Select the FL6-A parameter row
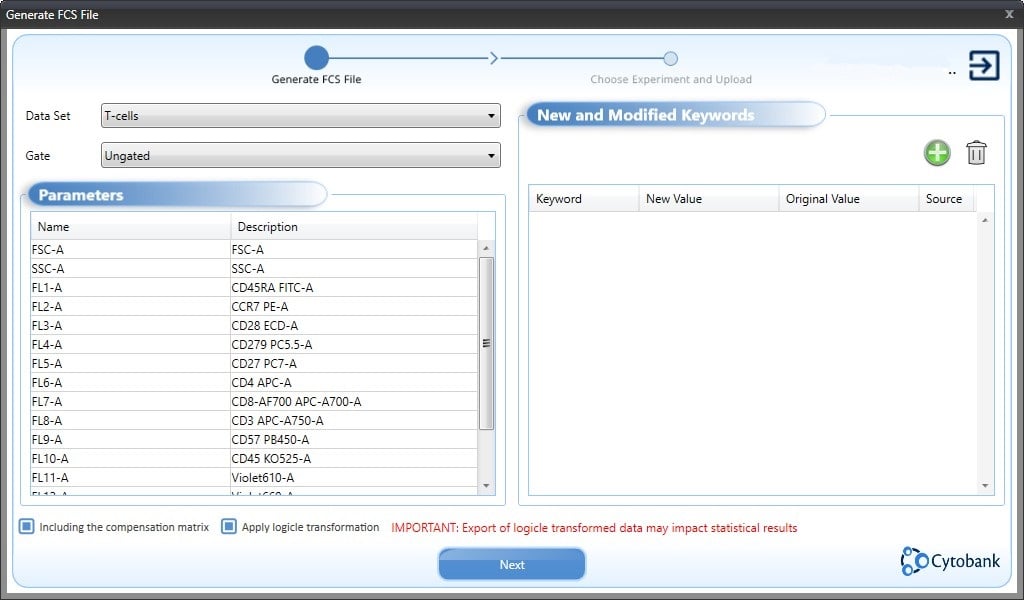Image resolution: width=1024 pixels, height=600 pixels. (x=254, y=382)
